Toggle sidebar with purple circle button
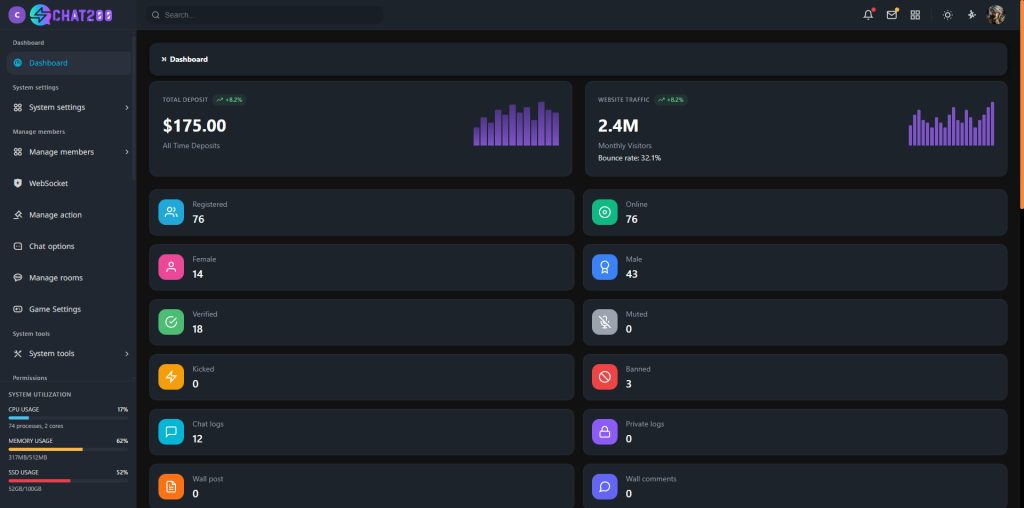 point(17,15)
